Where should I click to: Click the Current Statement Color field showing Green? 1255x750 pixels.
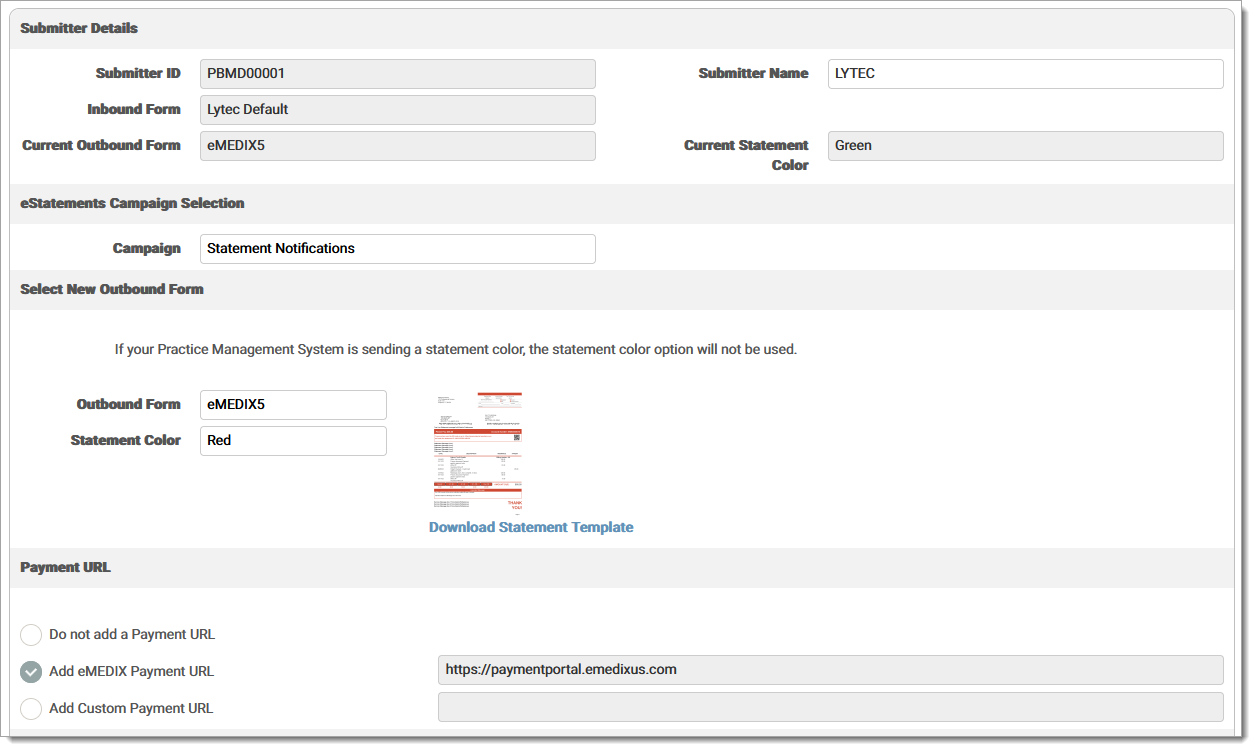(1025, 146)
